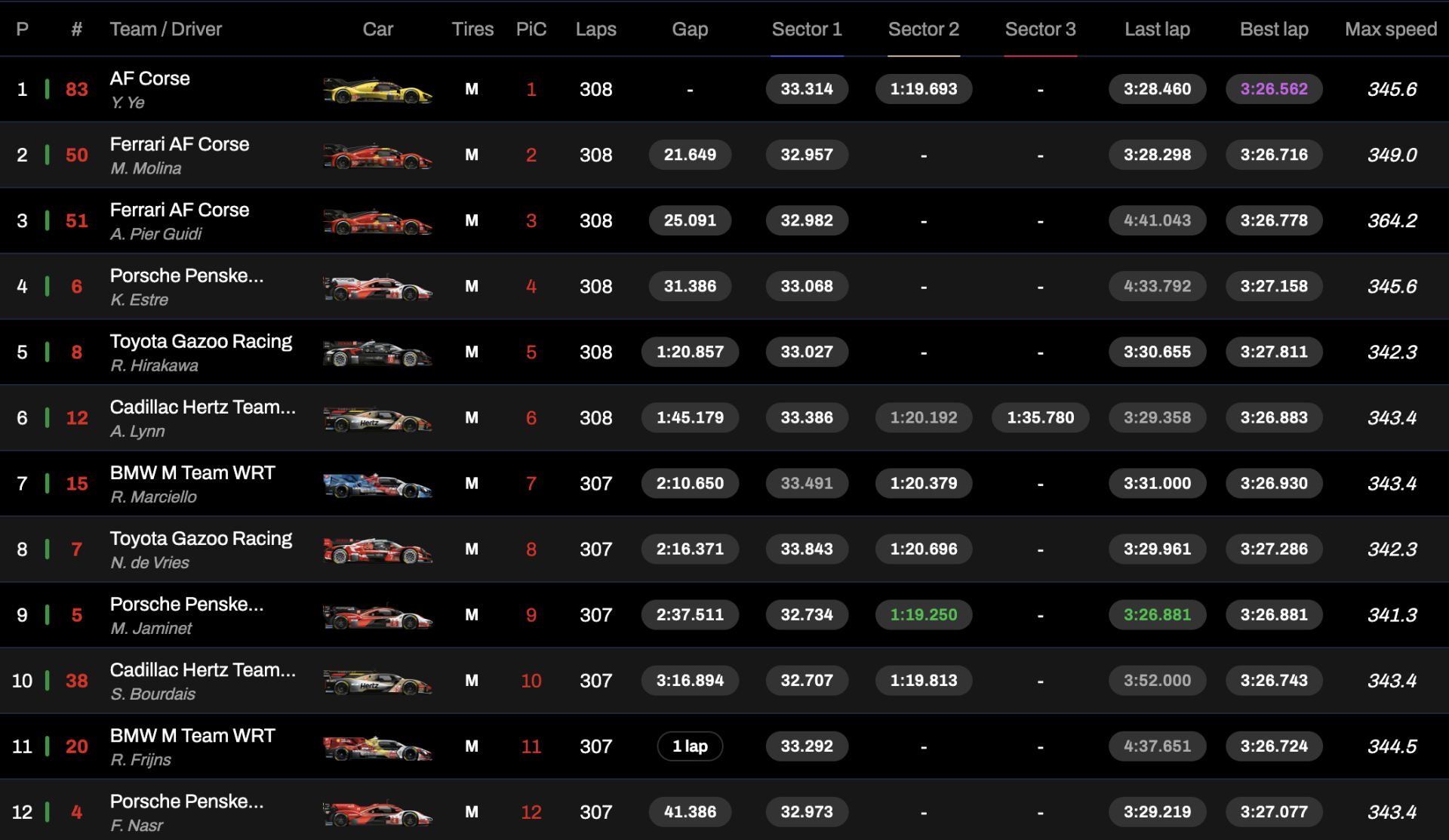This screenshot has height=840, width=1449.
Task: Select the Sector 2 column tab
Action: [924, 29]
